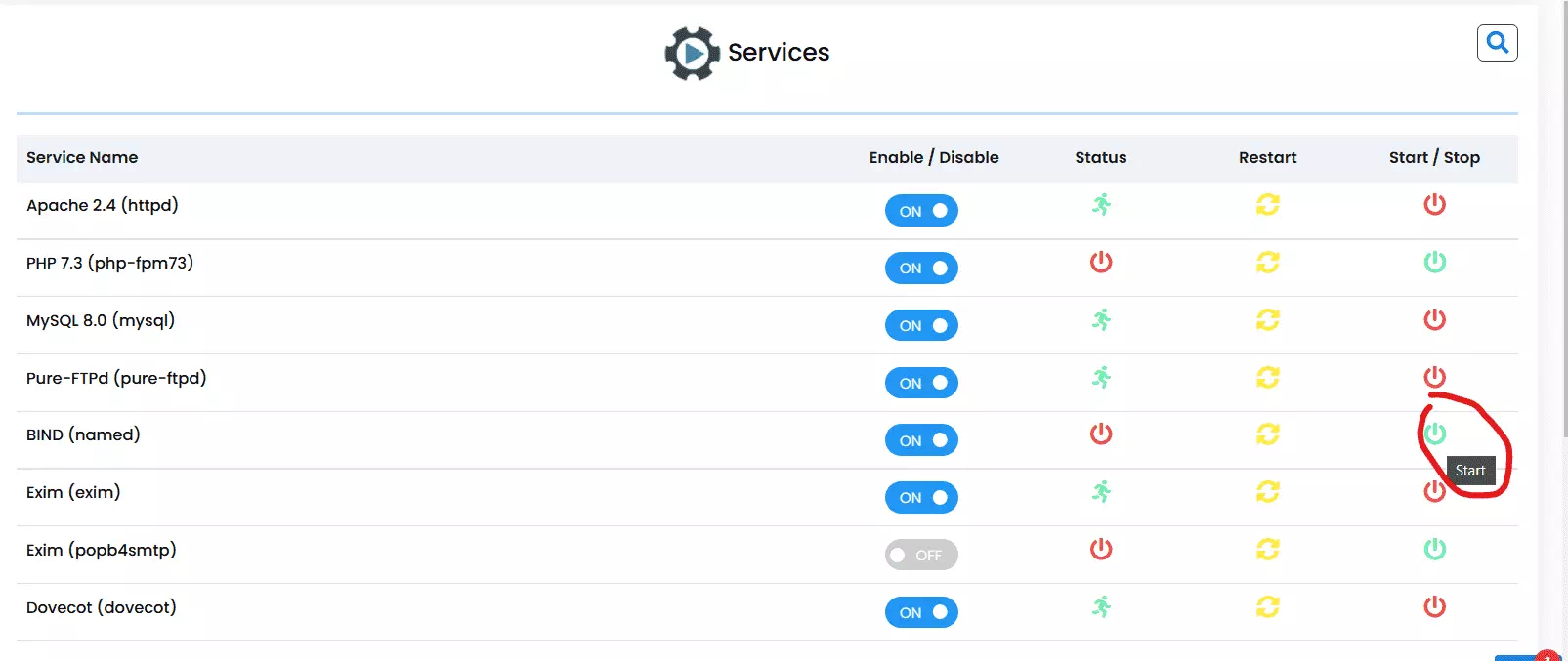1568x661 pixels.
Task: Restart BIND (named) service
Action: pos(1268,434)
